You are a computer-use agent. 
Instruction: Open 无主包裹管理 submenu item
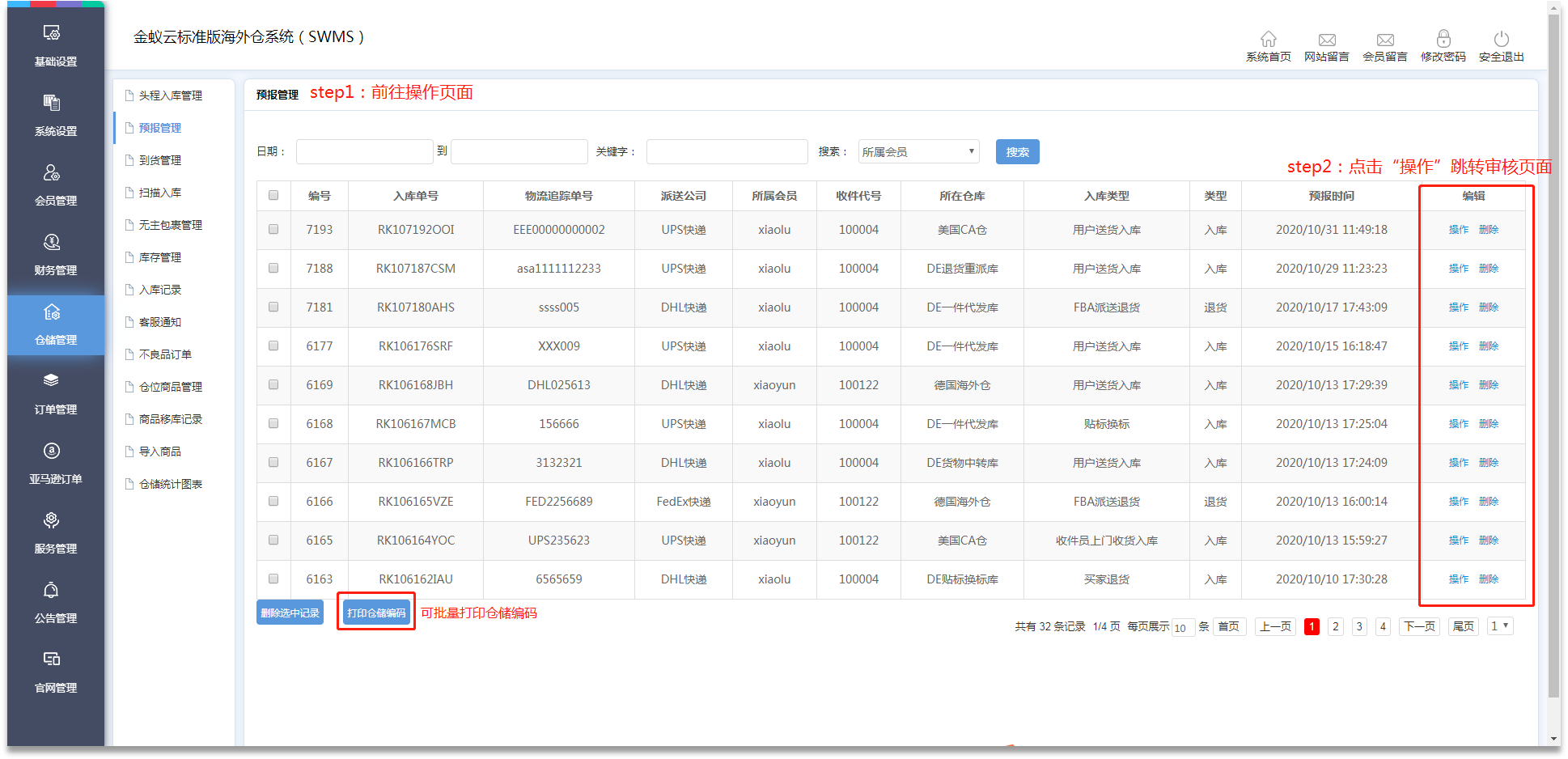tap(170, 225)
